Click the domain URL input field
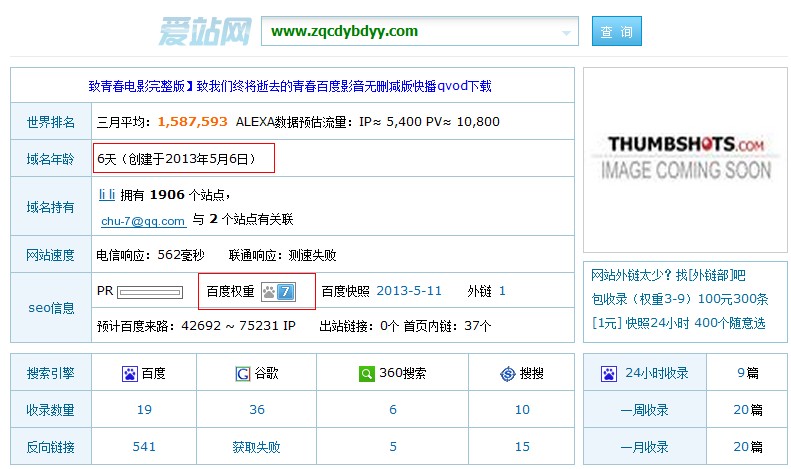This screenshot has height=469, width=791. pyautogui.click(x=410, y=31)
